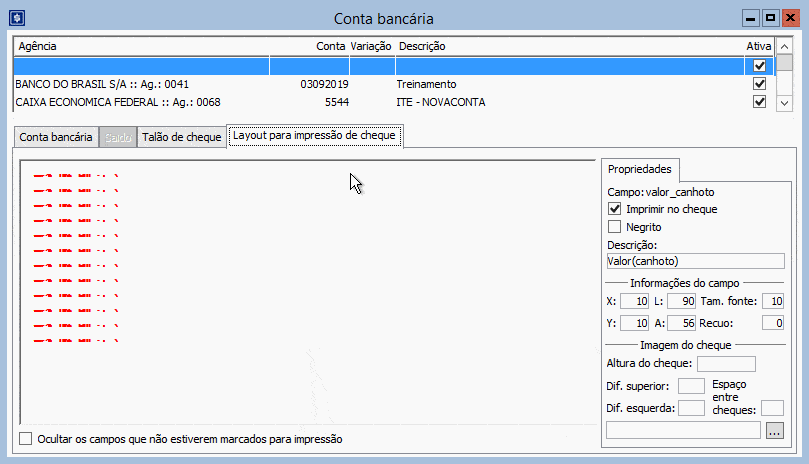Toggle the Imprimir no cheque checkbox
Image resolution: width=809 pixels, height=464 pixels.
point(615,209)
